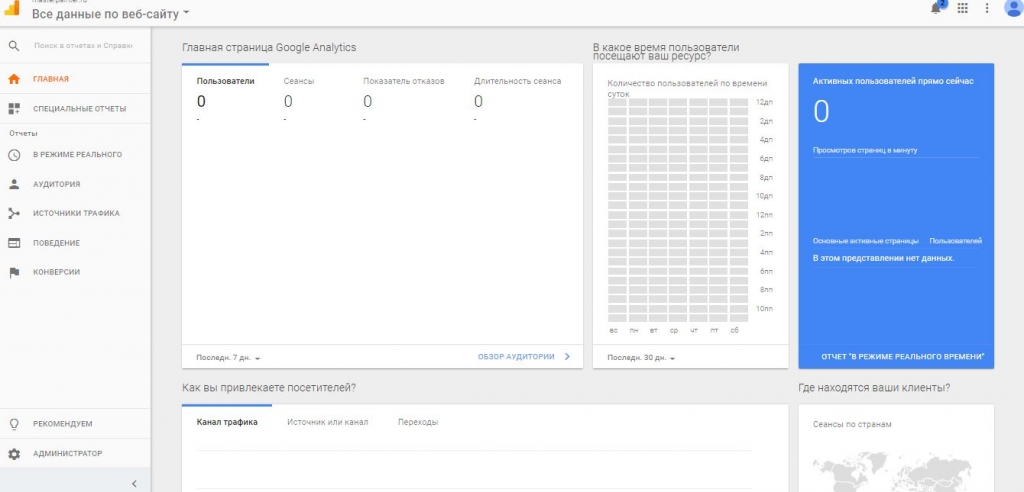
Task: Click the search magnifier icon in sidebar
Action: click(x=14, y=46)
